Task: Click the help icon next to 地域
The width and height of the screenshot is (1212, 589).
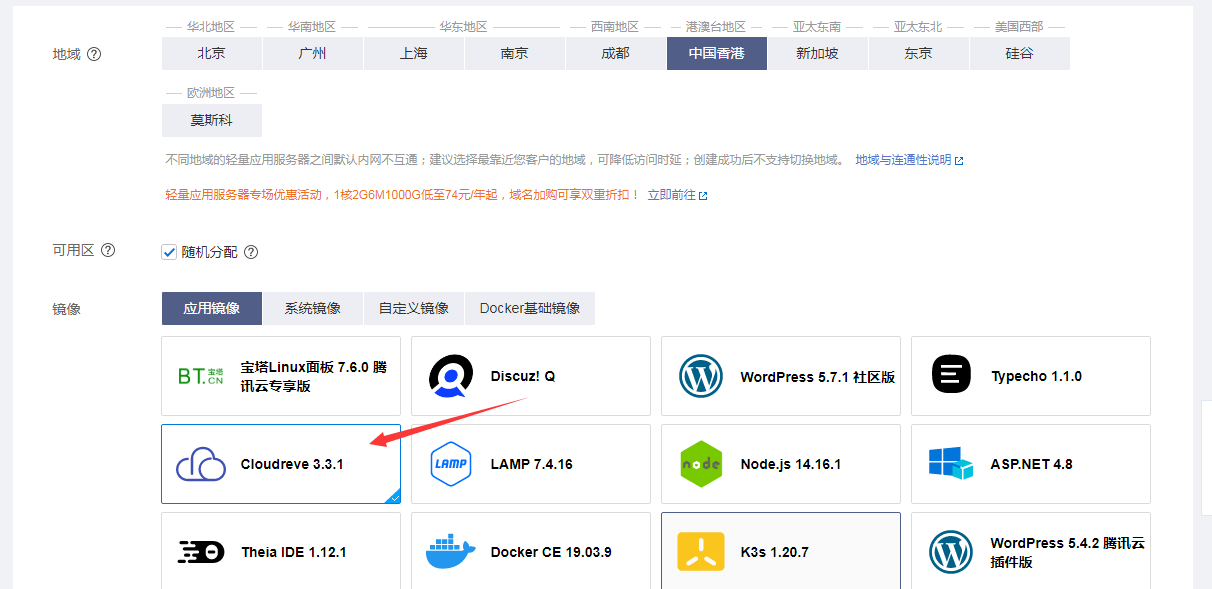Action: [94, 54]
